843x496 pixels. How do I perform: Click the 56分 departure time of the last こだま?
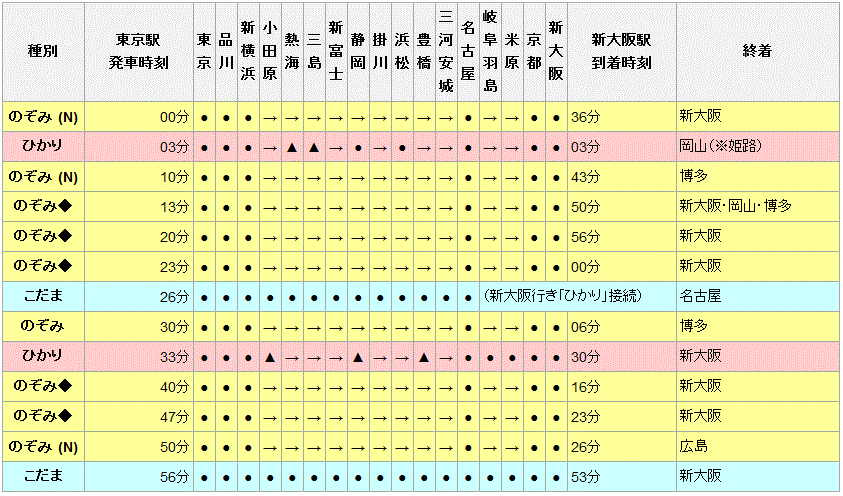click(x=139, y=477)
